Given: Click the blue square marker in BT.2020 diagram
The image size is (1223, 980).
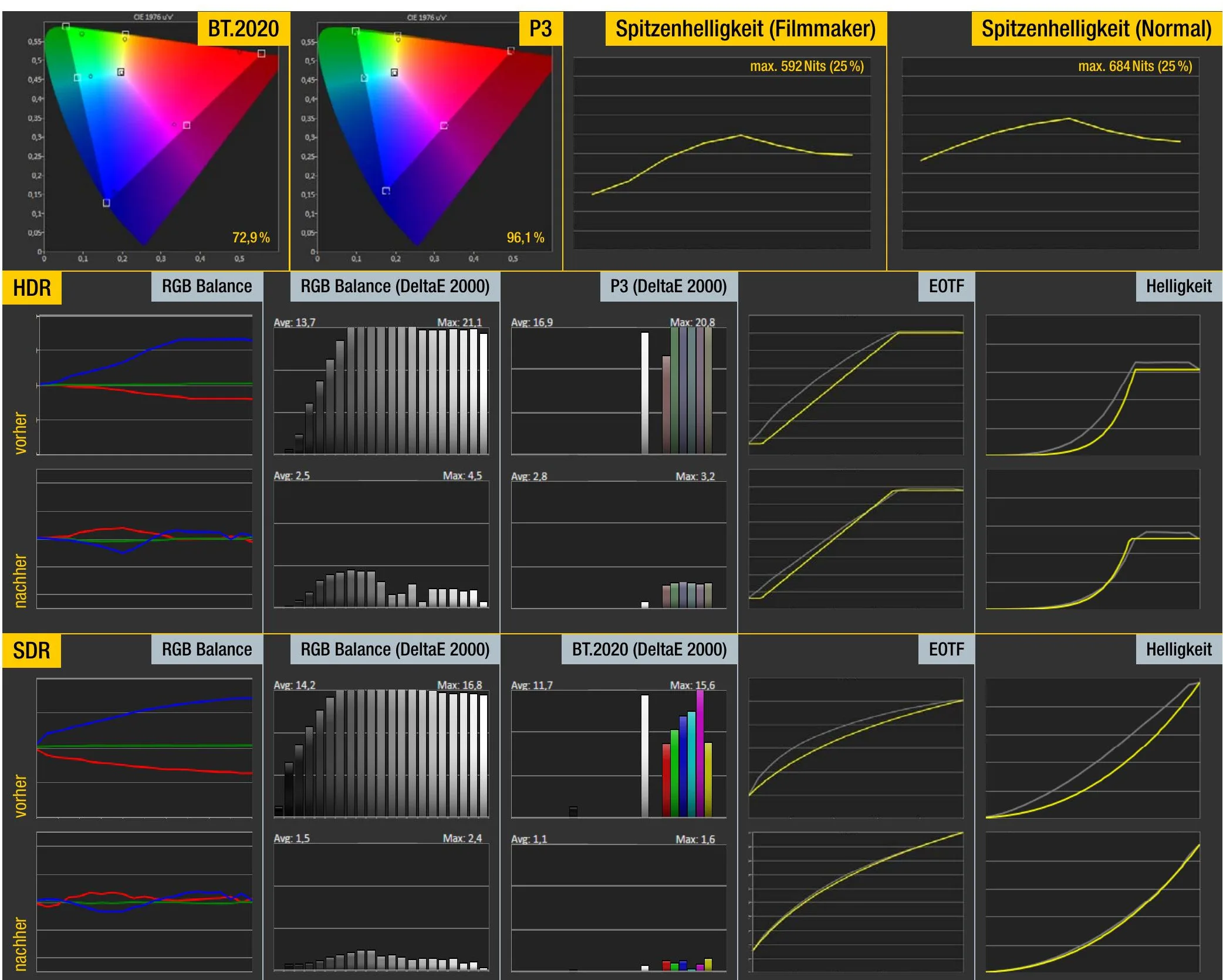Looking at the screenshot, I should click(106, 203).
